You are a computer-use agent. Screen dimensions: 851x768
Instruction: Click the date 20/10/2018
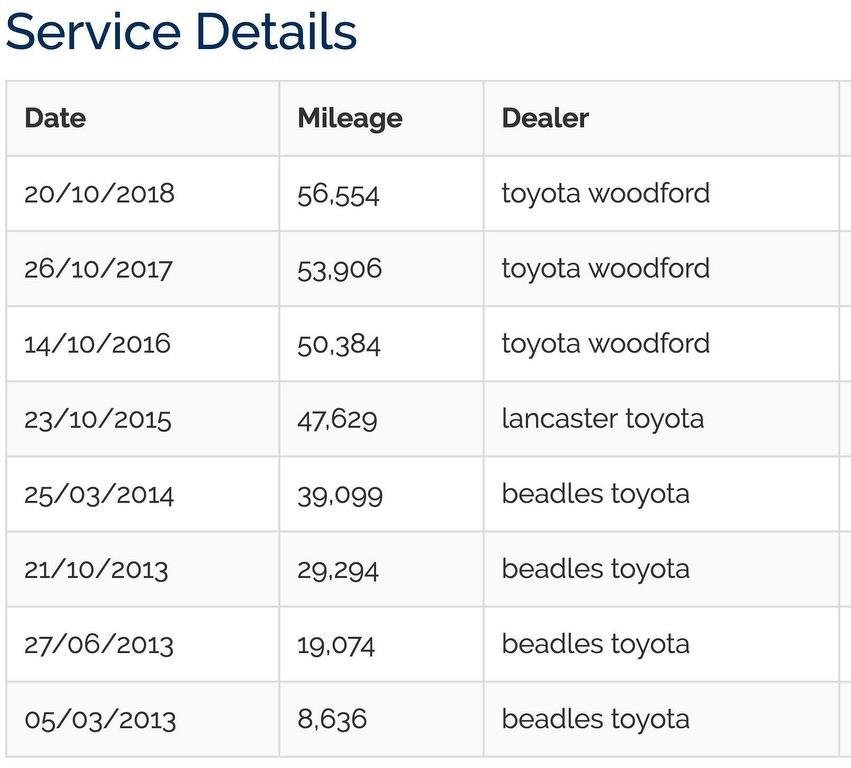[x=99, y=193]
